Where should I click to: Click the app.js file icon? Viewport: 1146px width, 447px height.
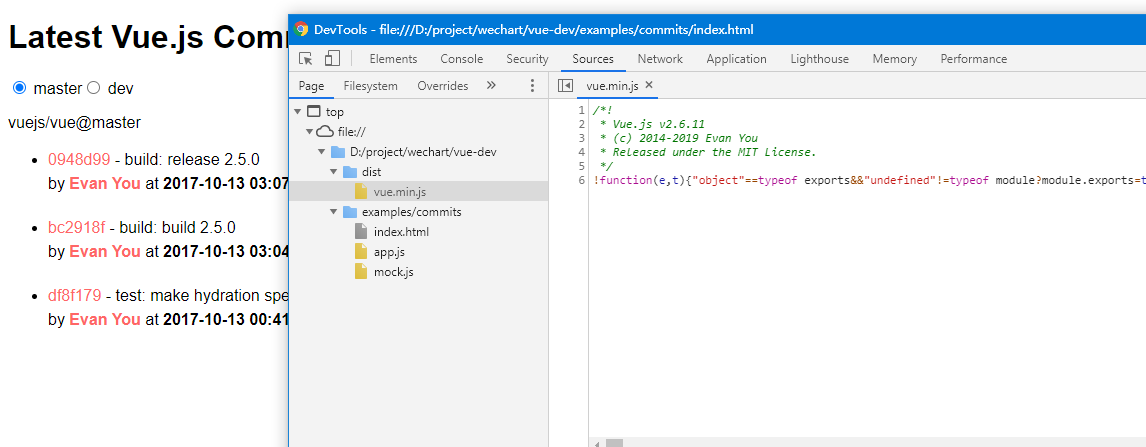coord(360,251)
